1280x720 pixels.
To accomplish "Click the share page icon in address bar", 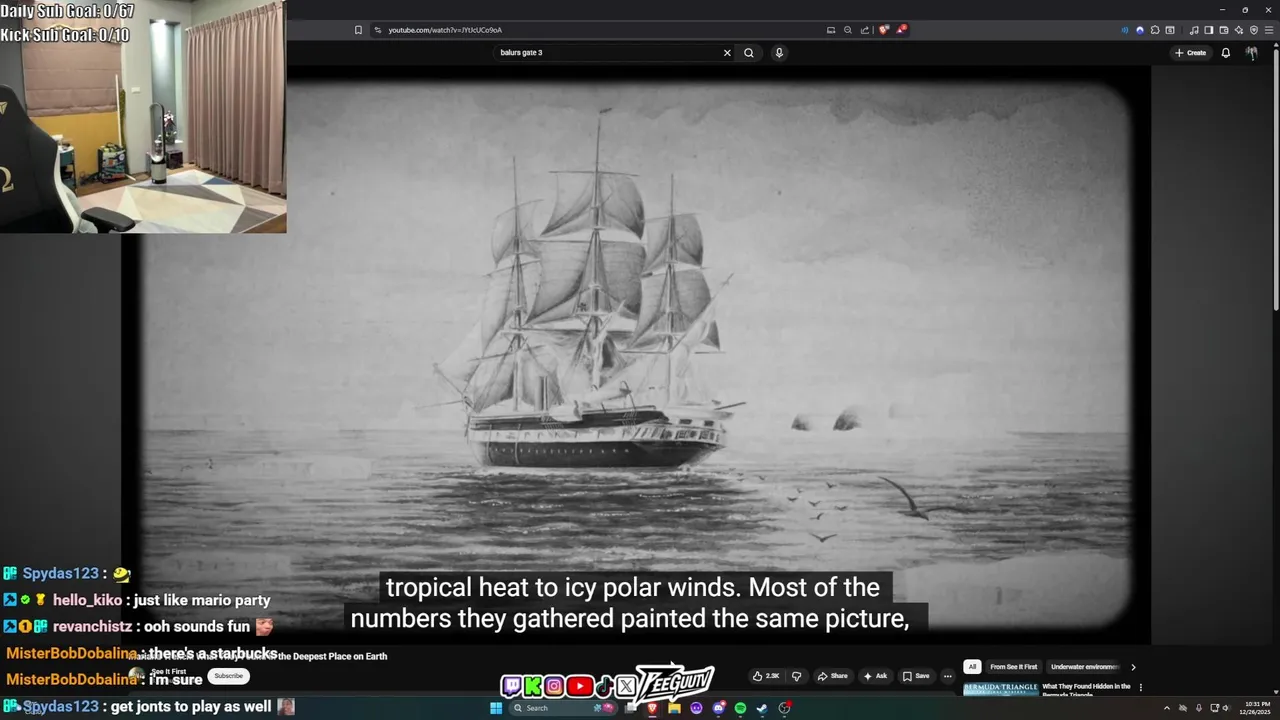I will pos(865,30).
